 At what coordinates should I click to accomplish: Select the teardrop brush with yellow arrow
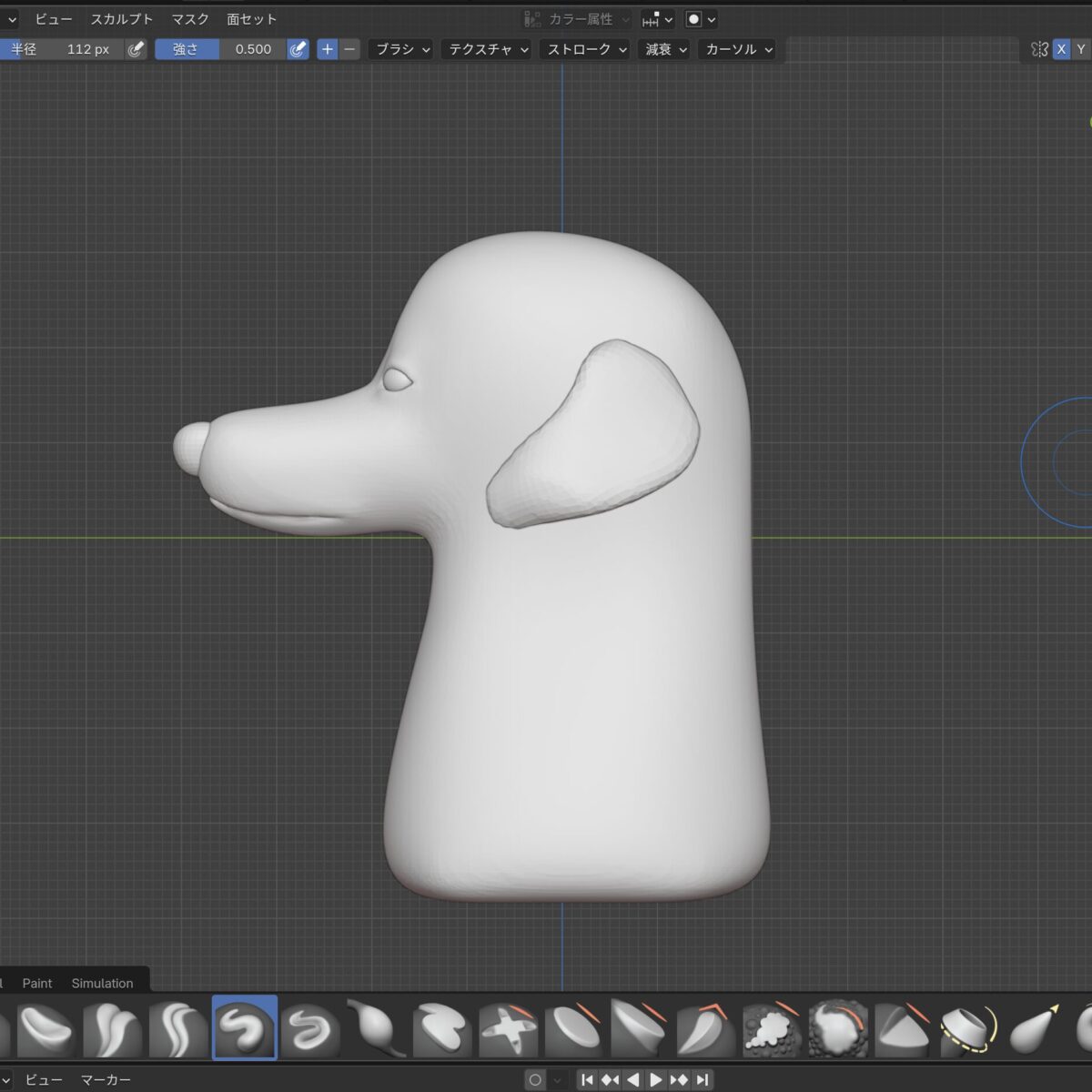1035,1028
